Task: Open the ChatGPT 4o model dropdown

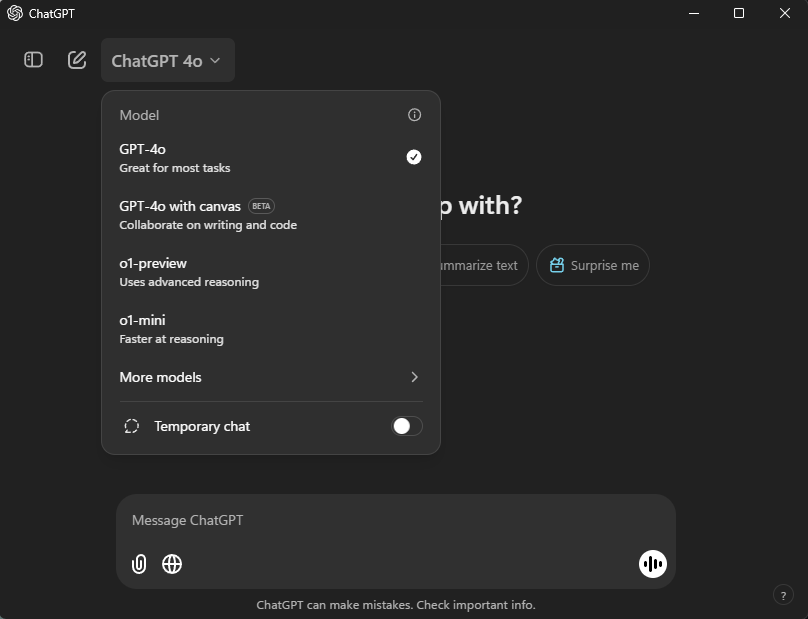Action: coord(167,60)
